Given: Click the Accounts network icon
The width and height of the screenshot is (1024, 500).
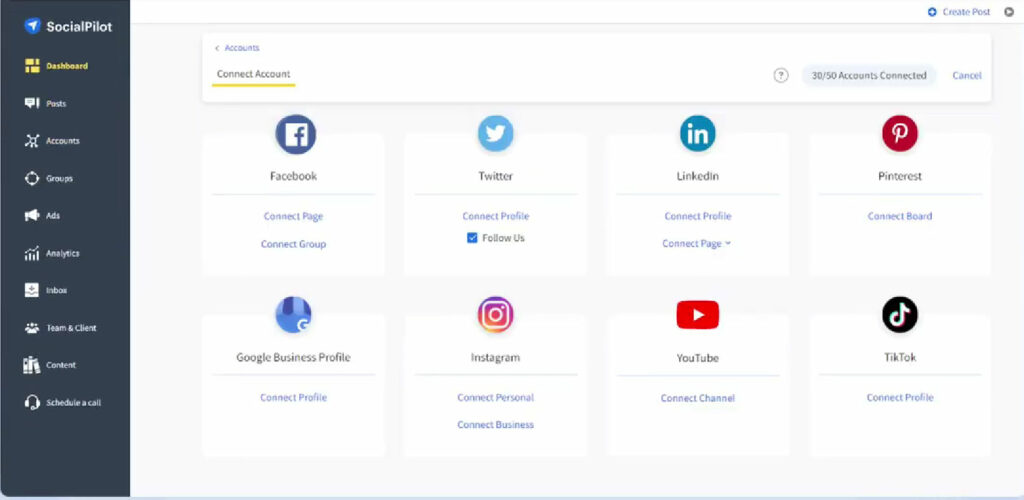Looking at the screenshot, I should point(32,141).
